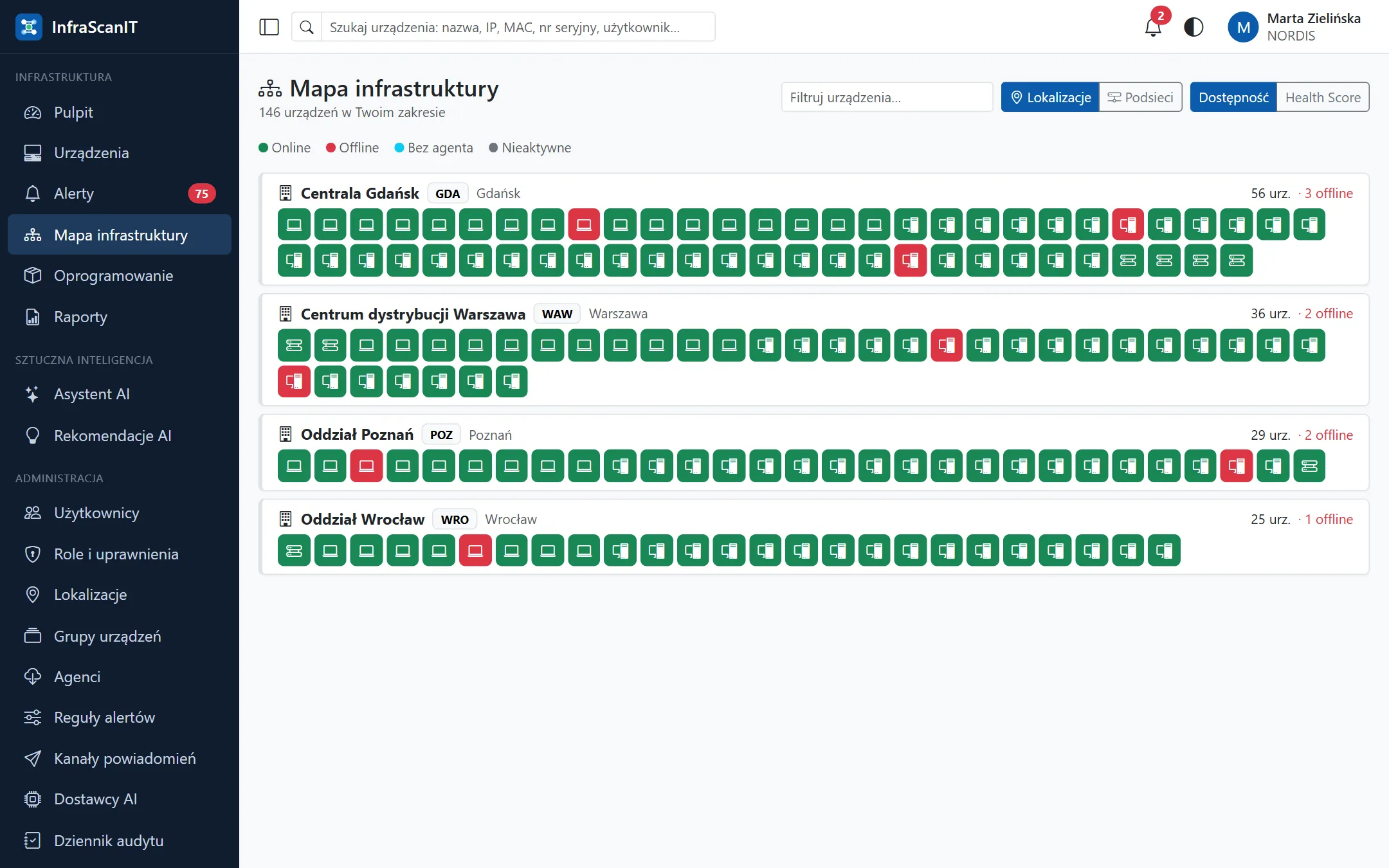
Task: Open the InfraScanIT logo home
Action: point(77,27)
